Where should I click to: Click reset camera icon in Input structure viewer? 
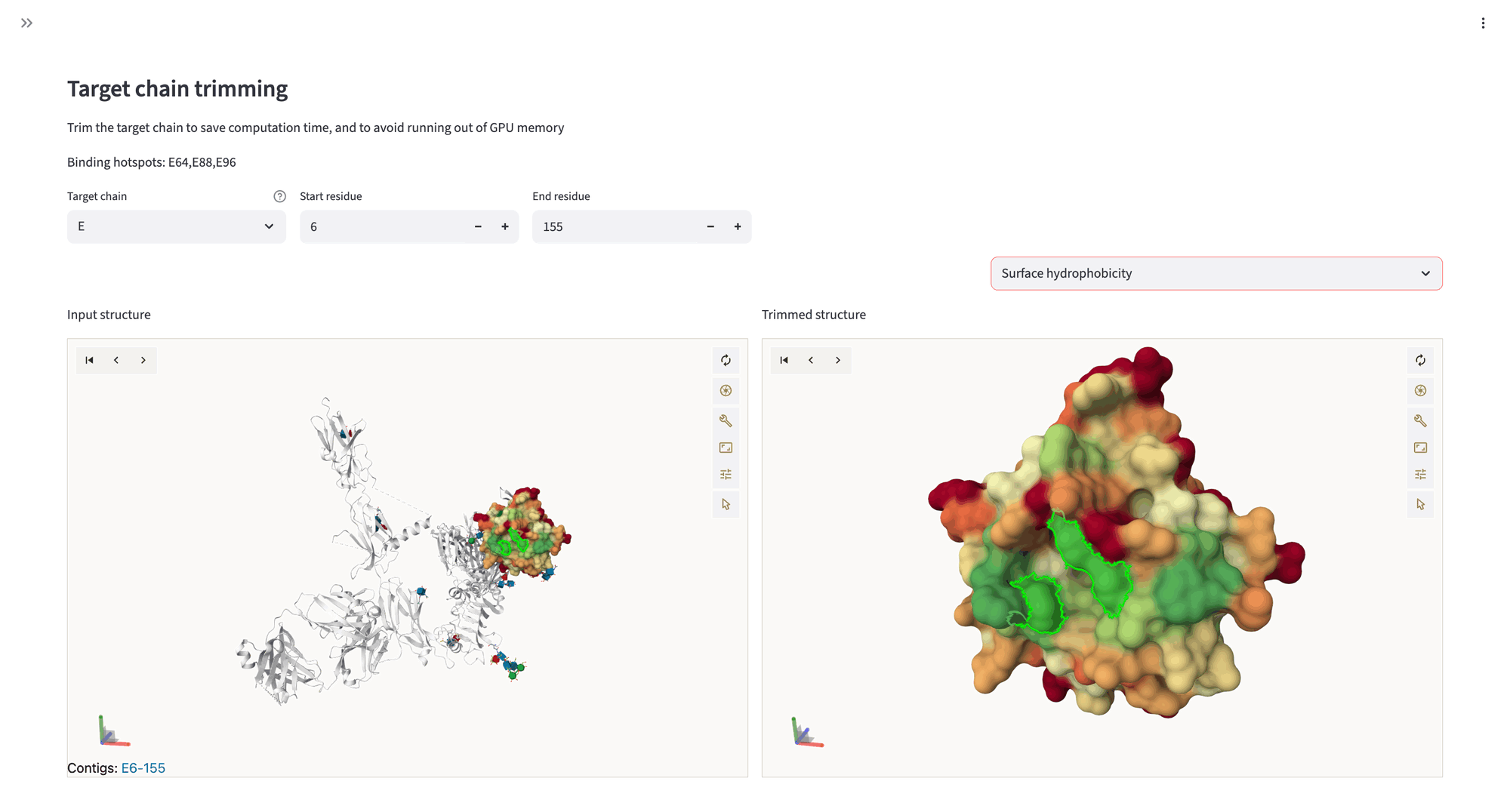pos(726,361)
